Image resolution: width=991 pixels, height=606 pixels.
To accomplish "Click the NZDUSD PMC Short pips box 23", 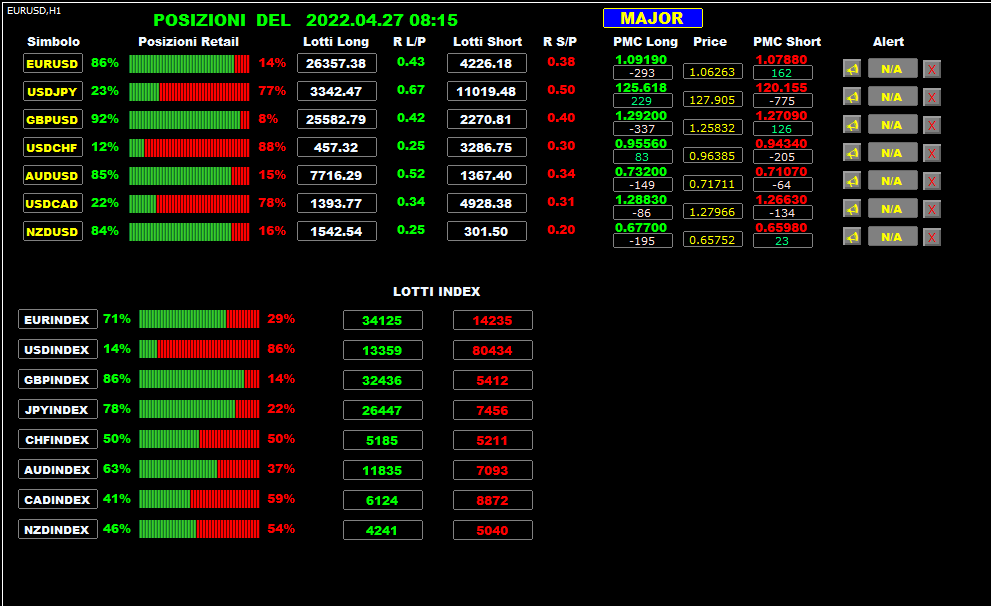I will [782, 241].
